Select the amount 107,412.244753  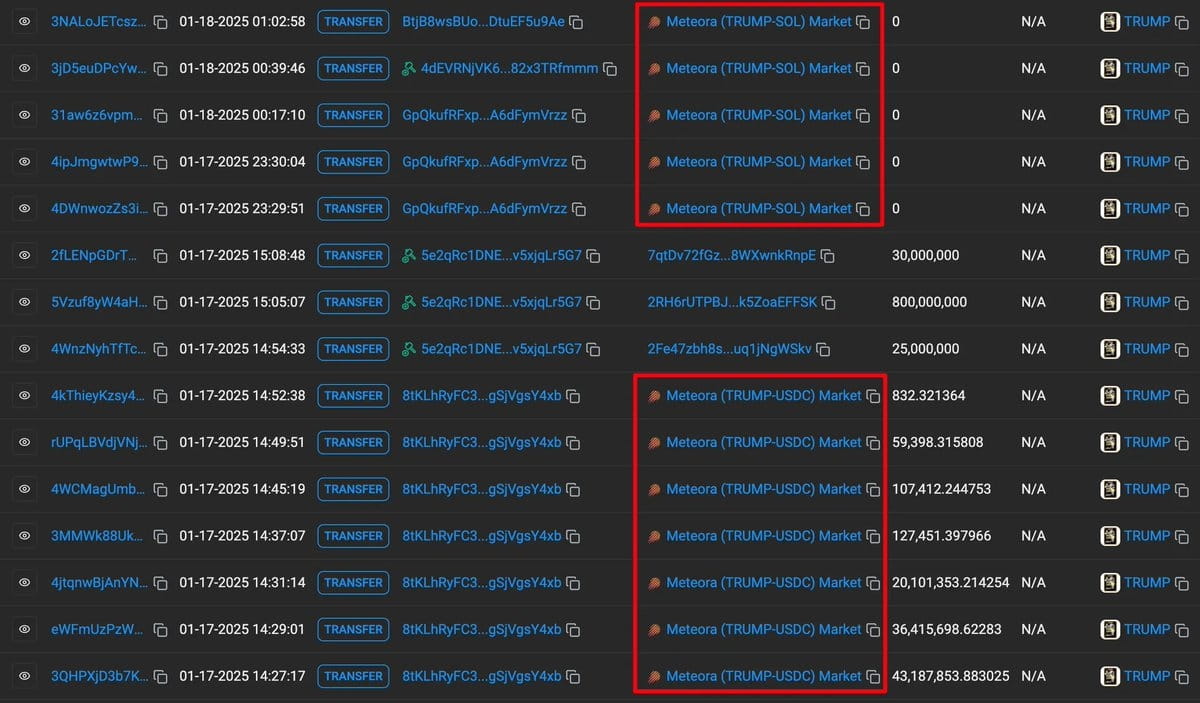click(941, 489)
